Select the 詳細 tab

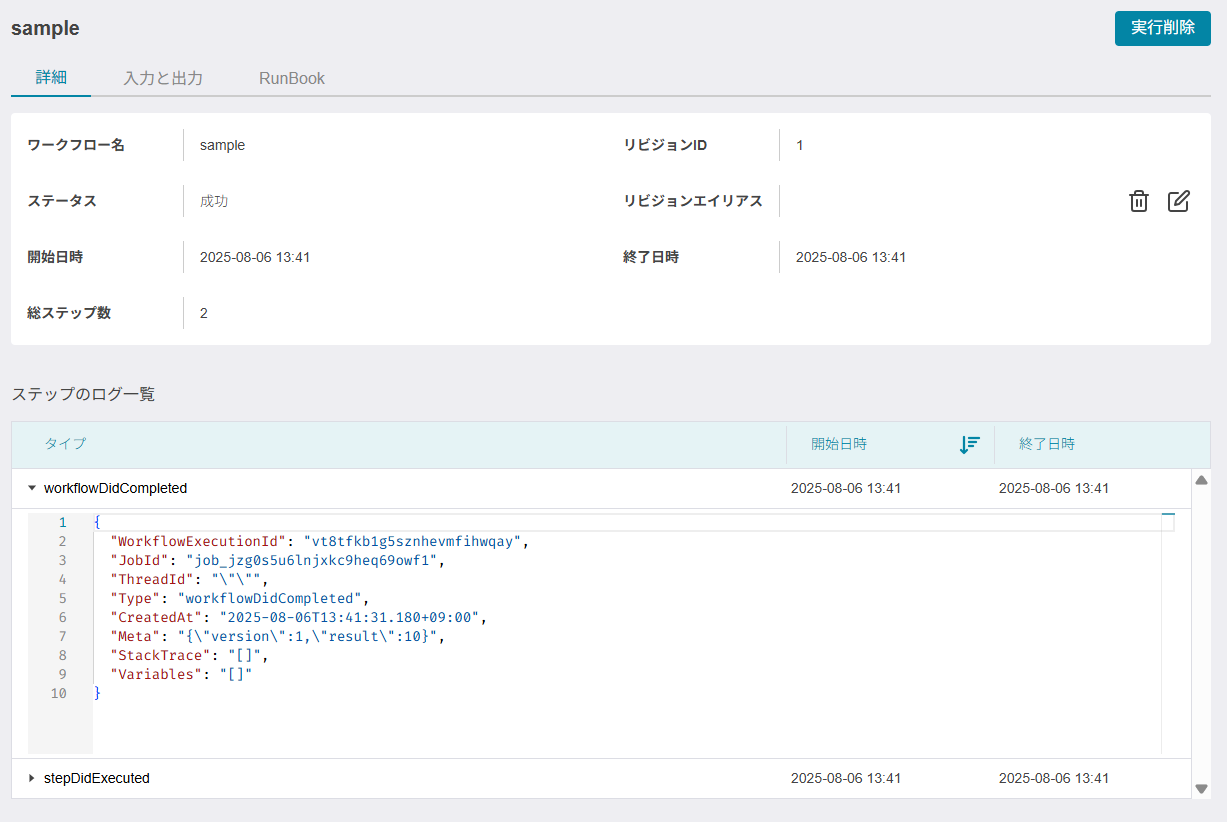pyautogui.click(x=51, y=78)
